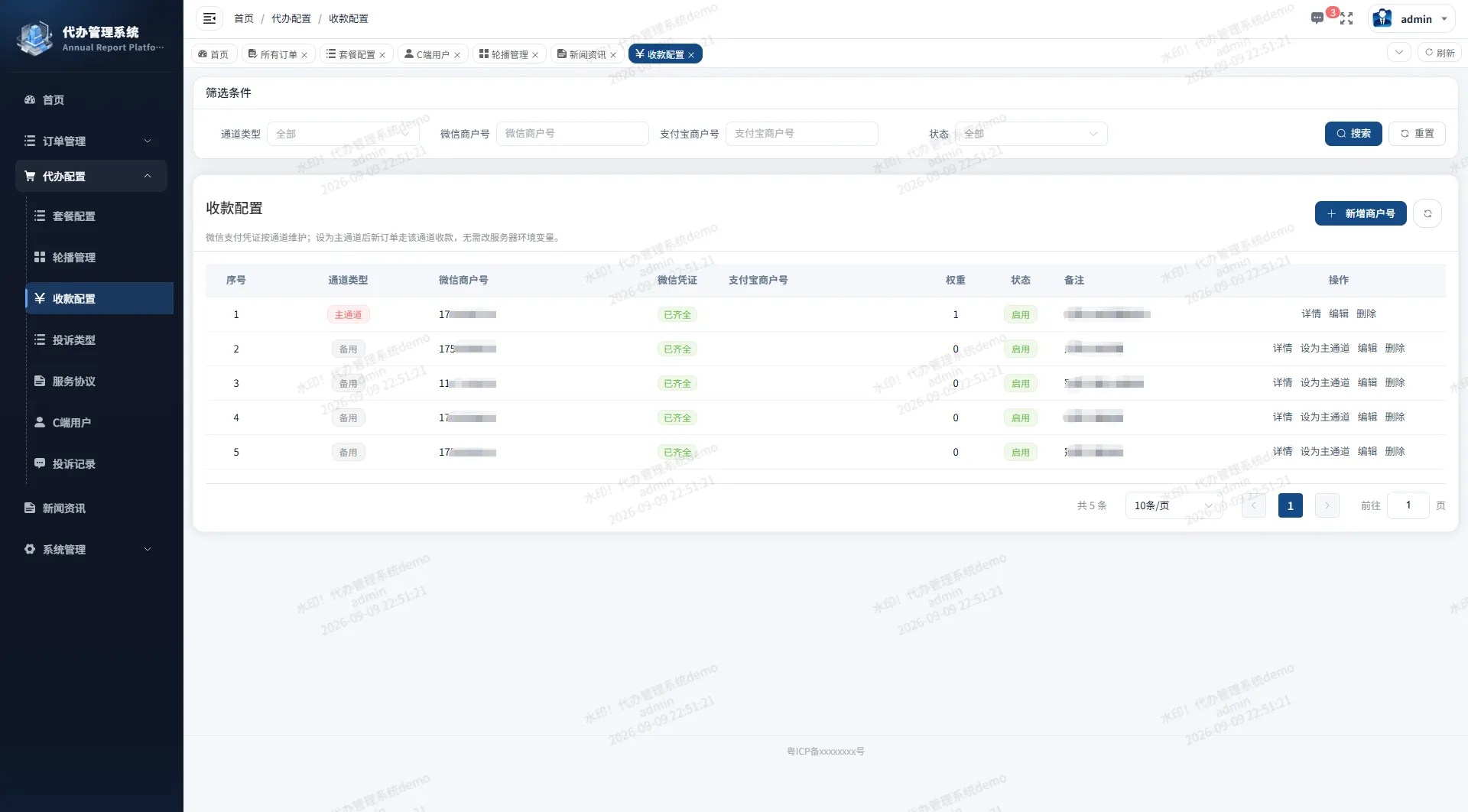The width and height of the screenshot is (1468, 812).
Task: Close the 套餐配置 tab
Action: coord(382,55)
